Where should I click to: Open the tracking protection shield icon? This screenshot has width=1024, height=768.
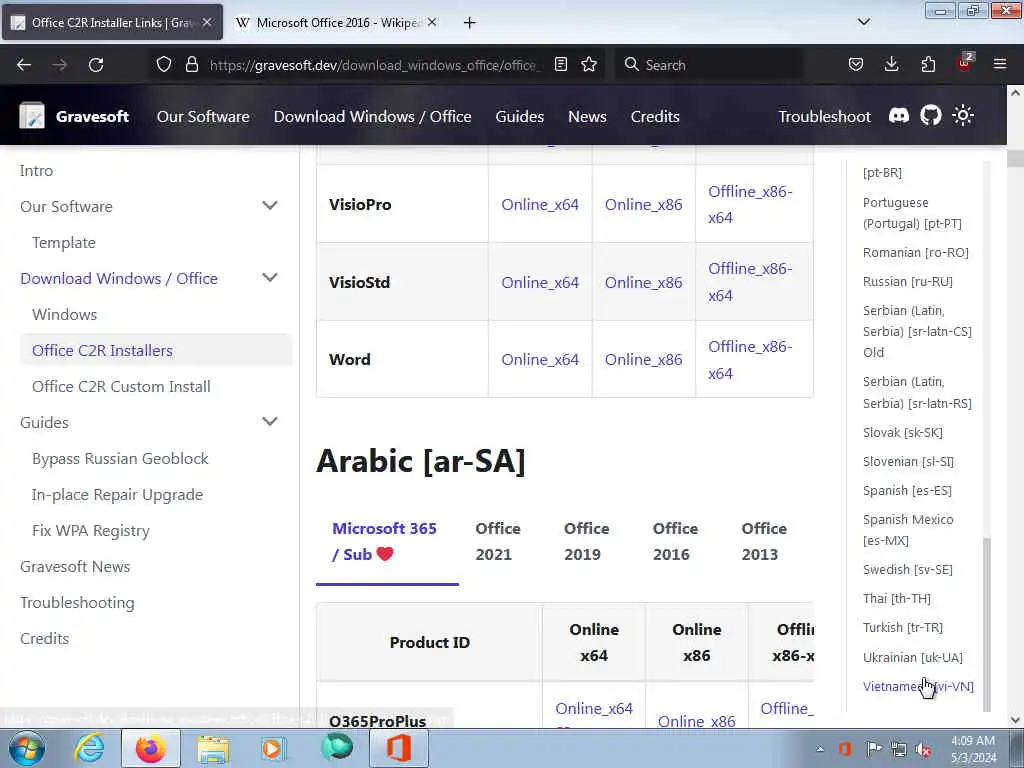pyautogui.click(x=164, y=65)
